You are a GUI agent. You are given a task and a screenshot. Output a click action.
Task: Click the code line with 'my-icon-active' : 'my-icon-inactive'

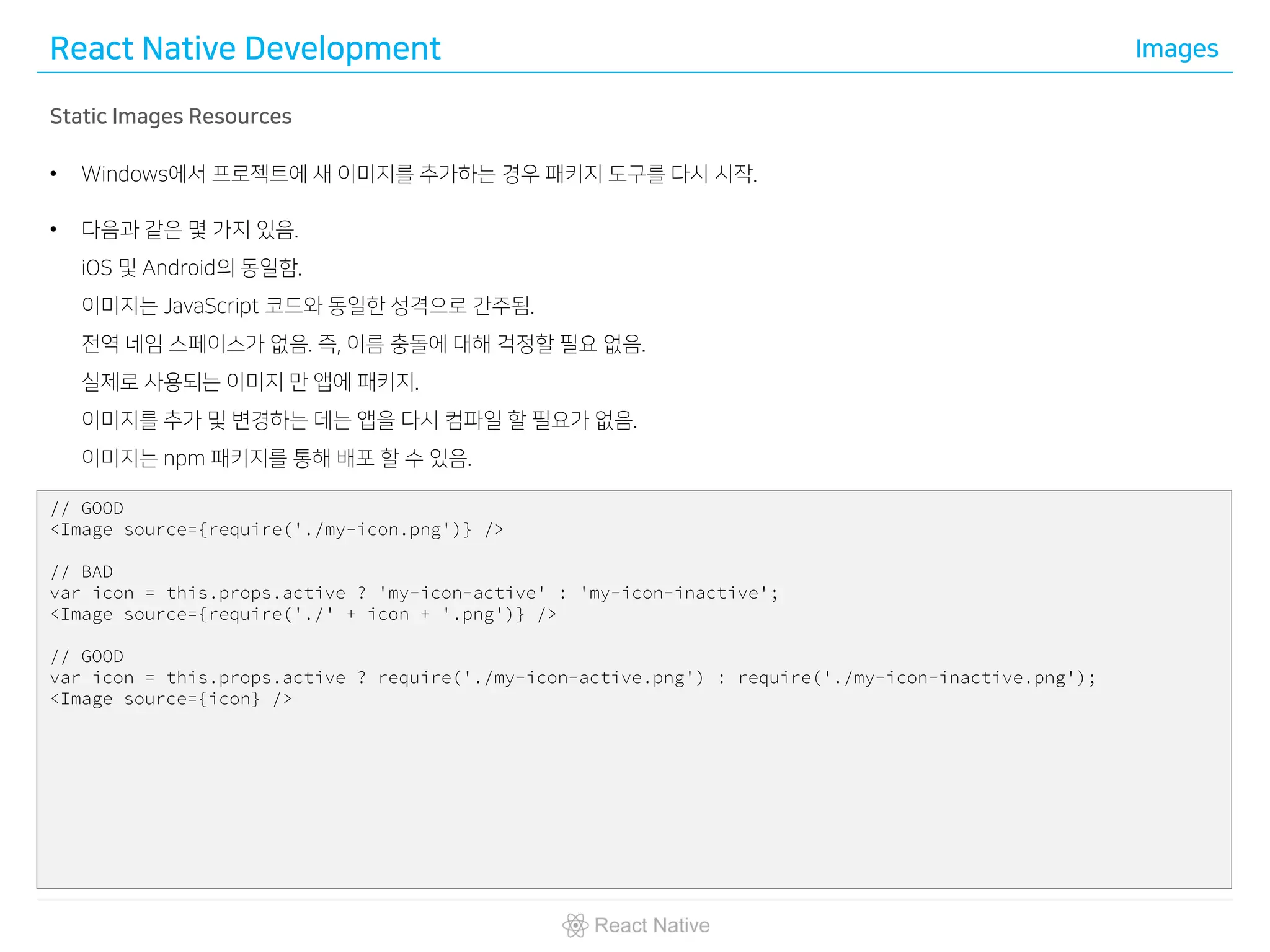pos(414,593)
